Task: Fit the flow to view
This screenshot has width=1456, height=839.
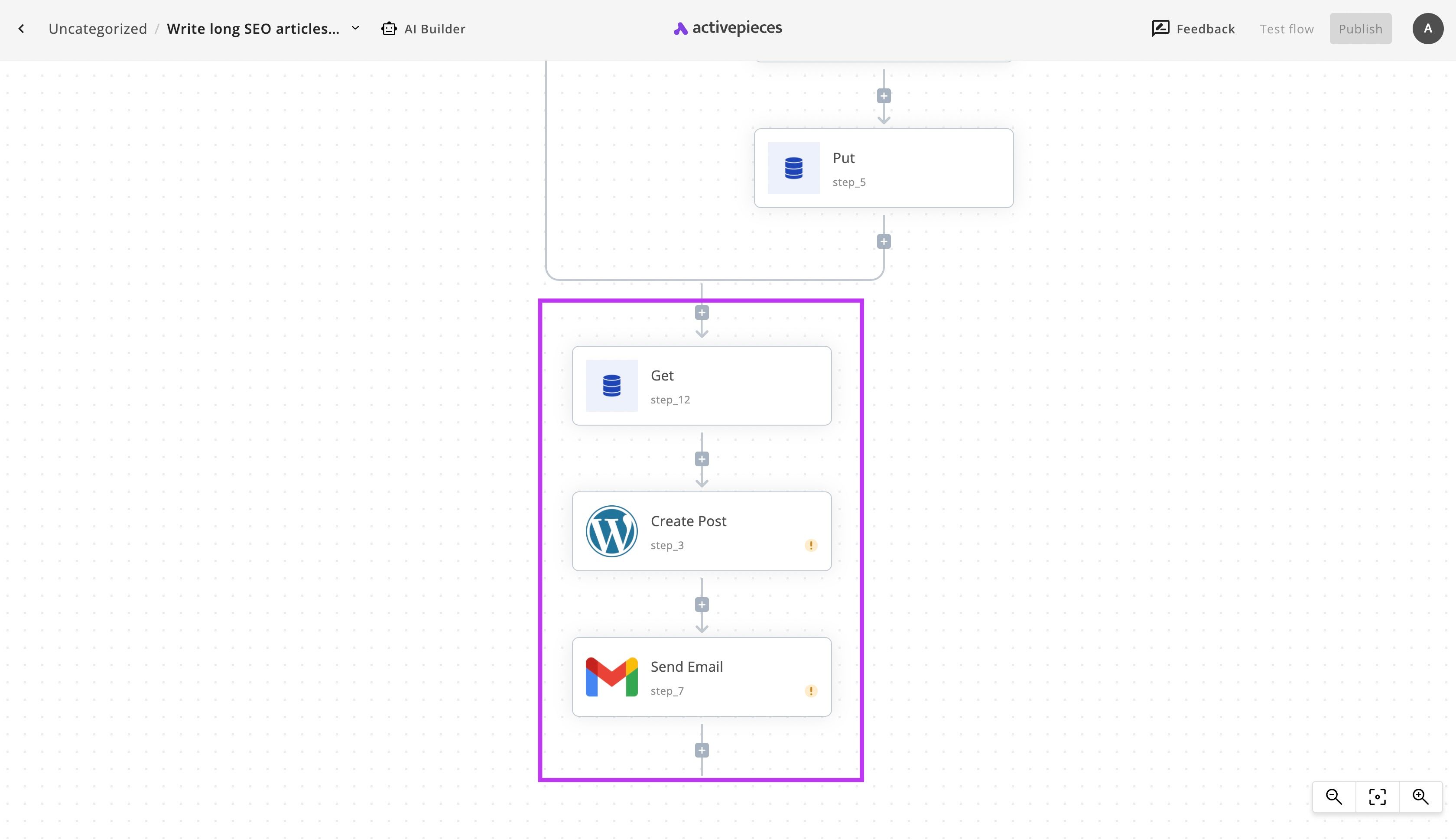Action: click(1377, 797)
